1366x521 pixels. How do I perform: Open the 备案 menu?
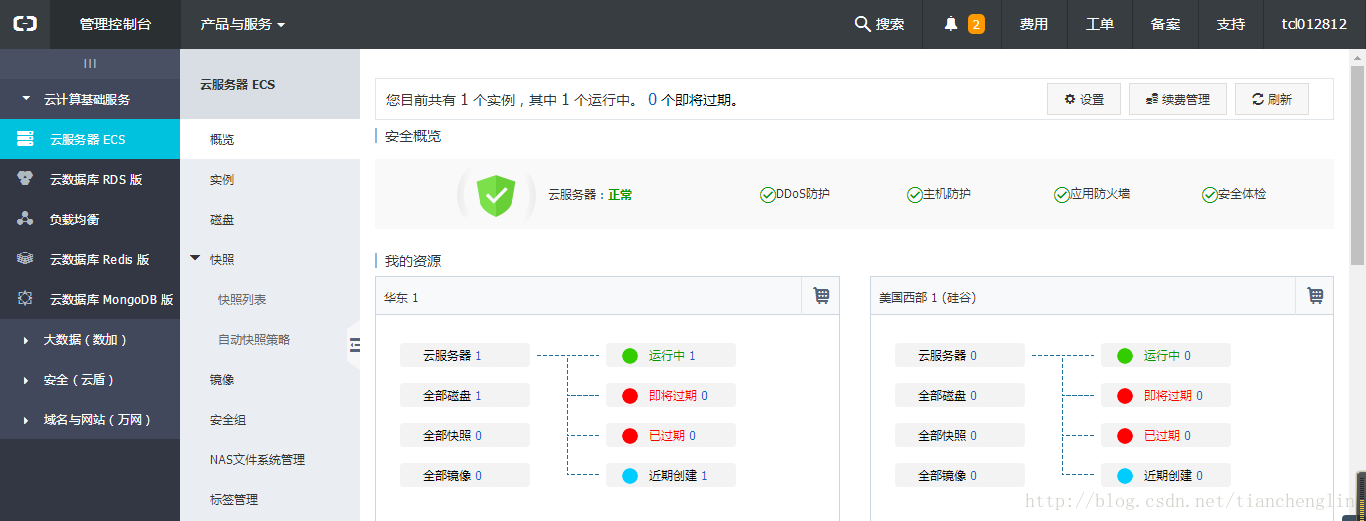click(1165, 24)
